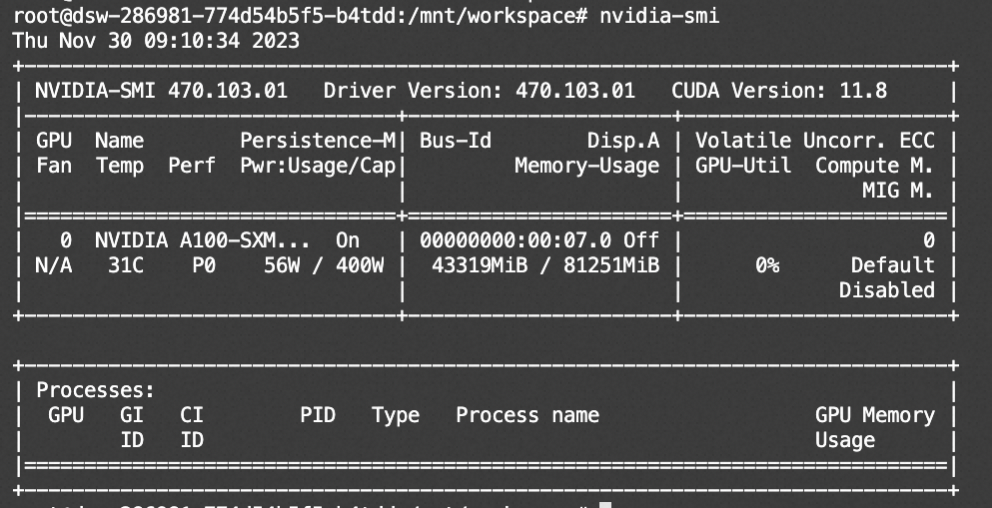The image size is (992, 508).
Task: Click the Process name column header
Action: (527, 415)
